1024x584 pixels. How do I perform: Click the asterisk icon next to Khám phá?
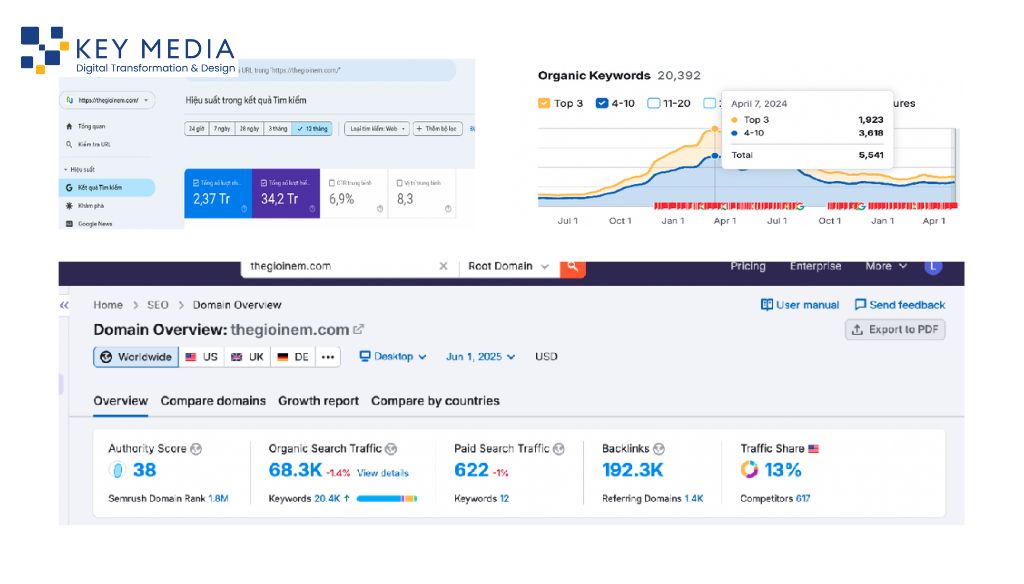(69, 206)
